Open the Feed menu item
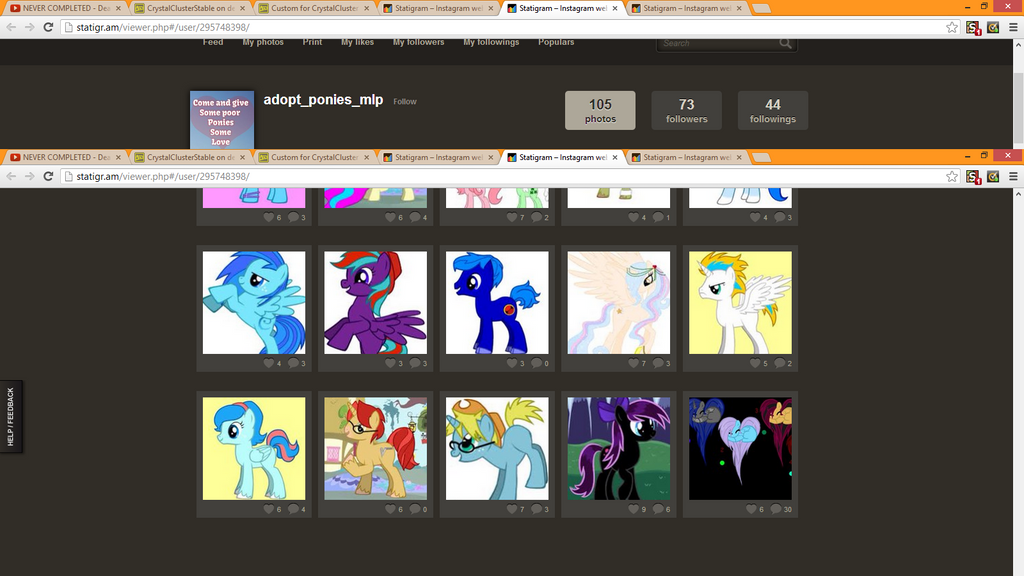 coord(213,42)
